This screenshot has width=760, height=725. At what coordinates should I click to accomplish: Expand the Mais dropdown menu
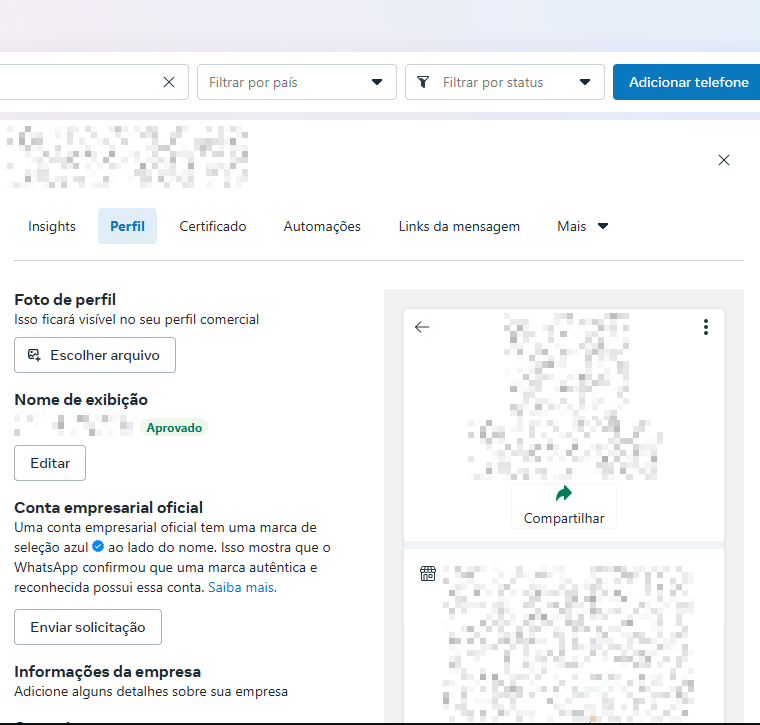pos(582,226)
